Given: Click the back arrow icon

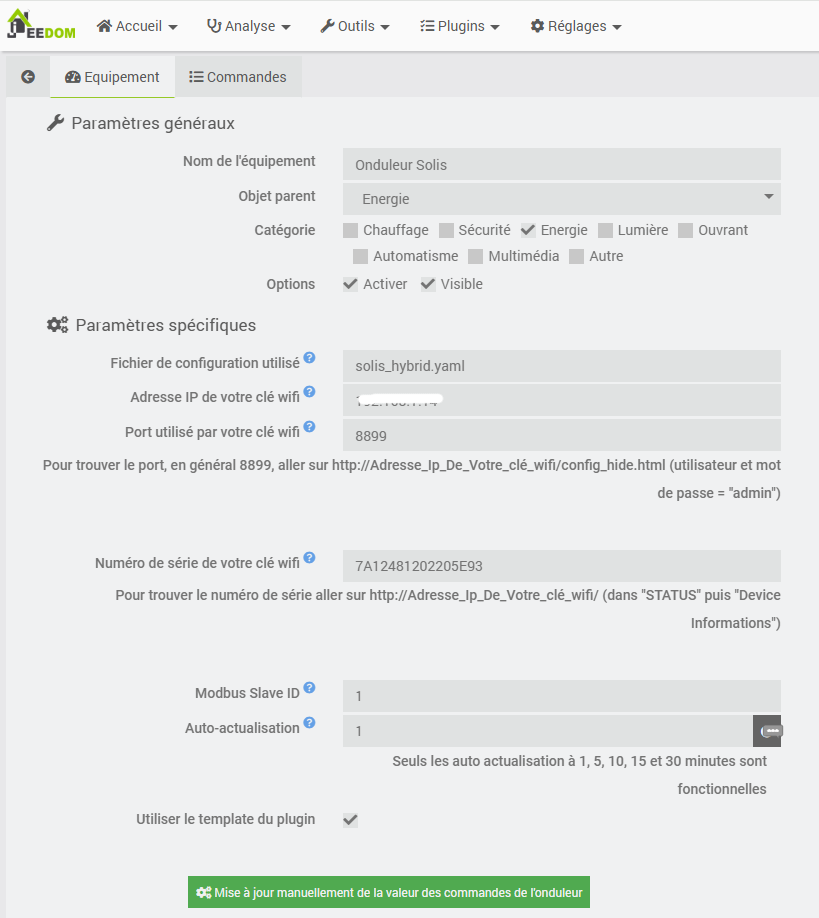Looking at the screenshot, I should tap(28, 77).
